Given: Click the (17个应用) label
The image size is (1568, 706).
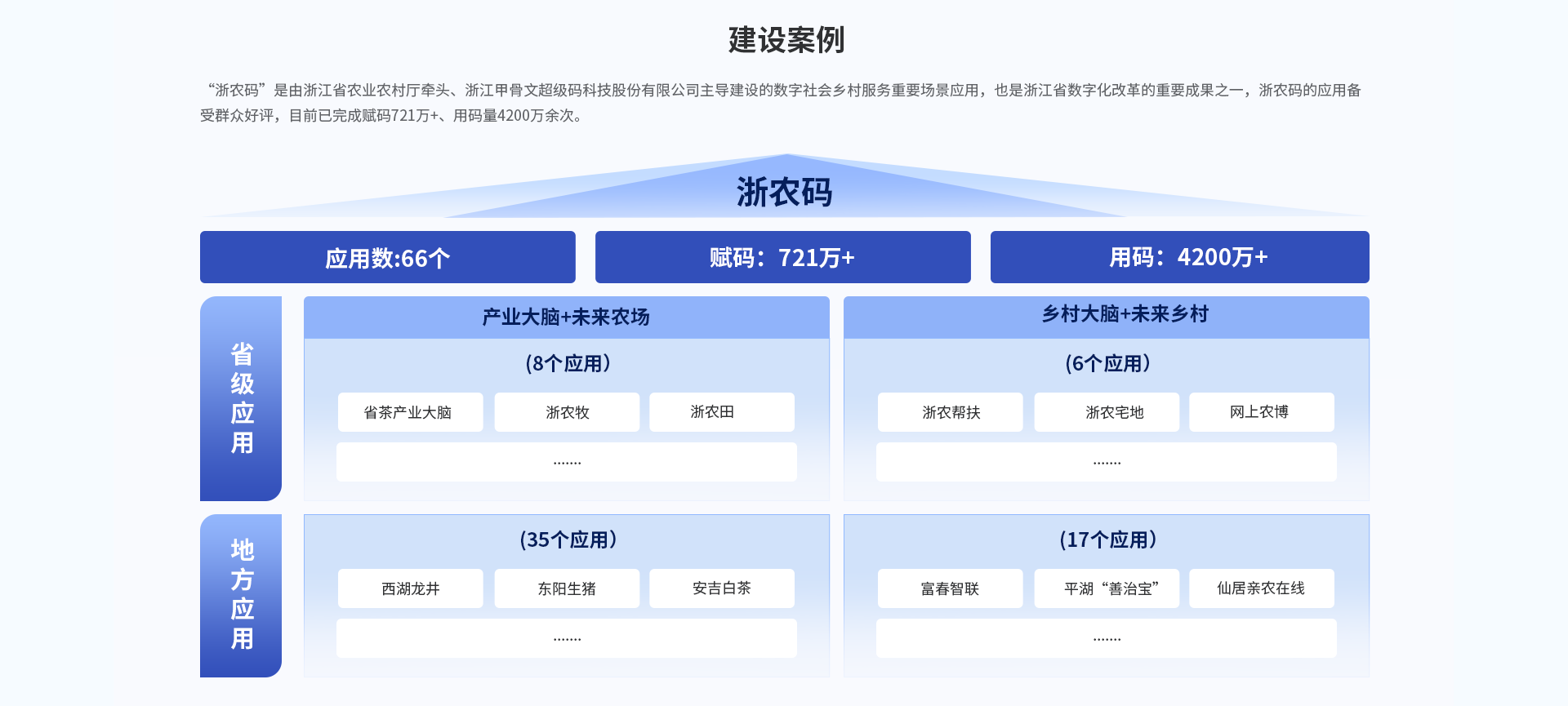Looking at the screenshot, I should [x=1107, y=539].
